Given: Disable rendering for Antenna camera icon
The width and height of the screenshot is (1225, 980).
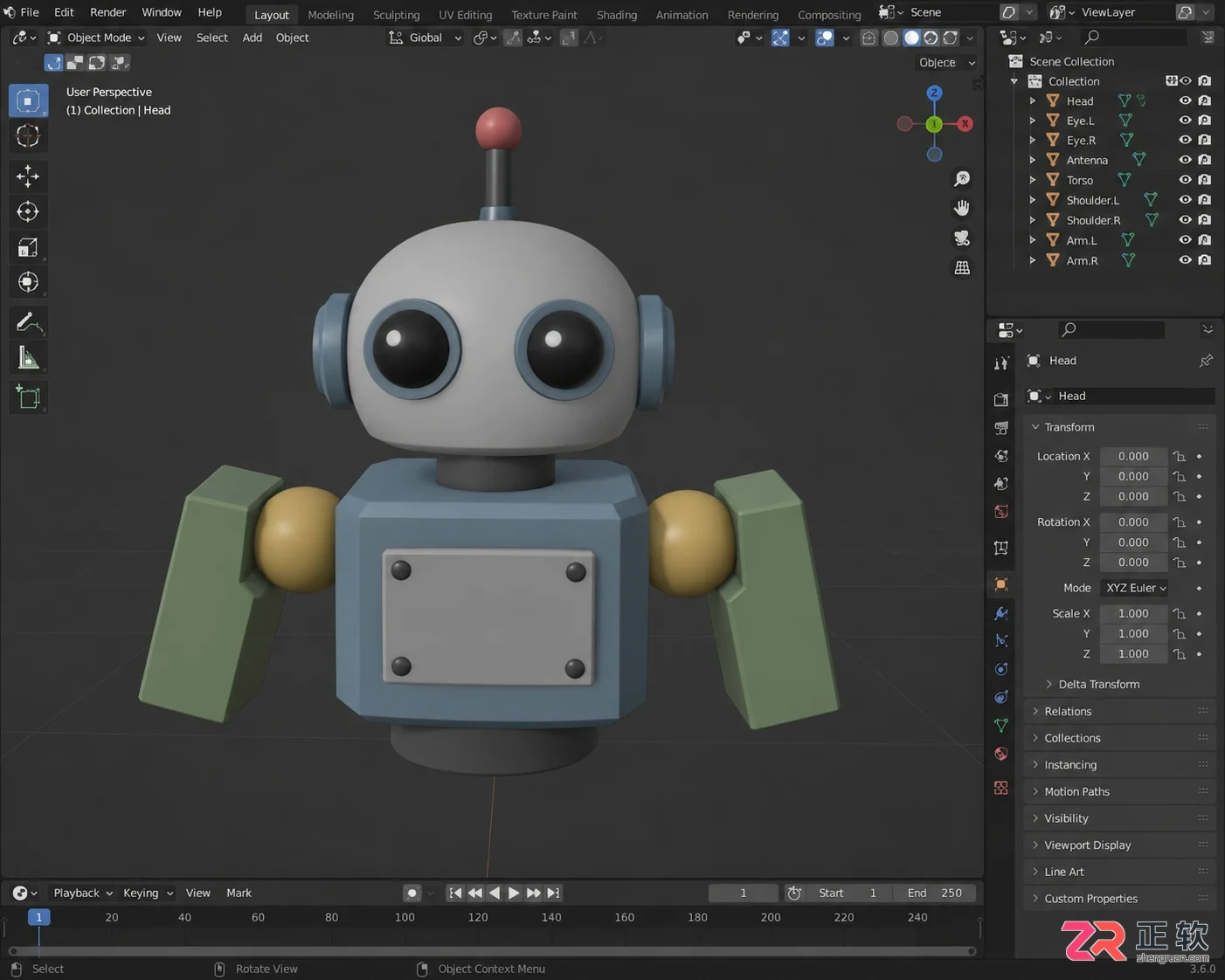Looking at the screenshot, I should (x=1205, y=160).
